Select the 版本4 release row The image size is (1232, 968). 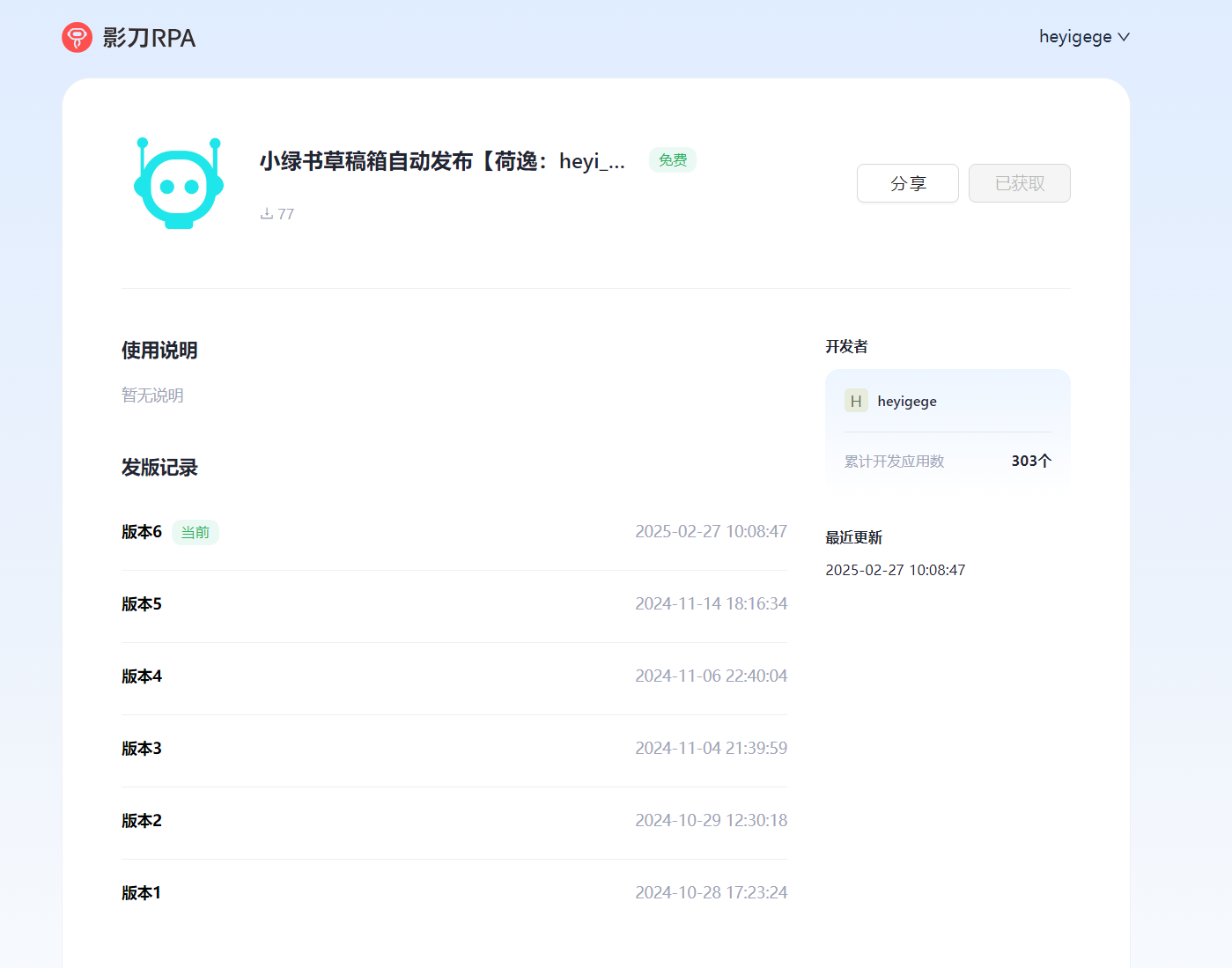454,676
